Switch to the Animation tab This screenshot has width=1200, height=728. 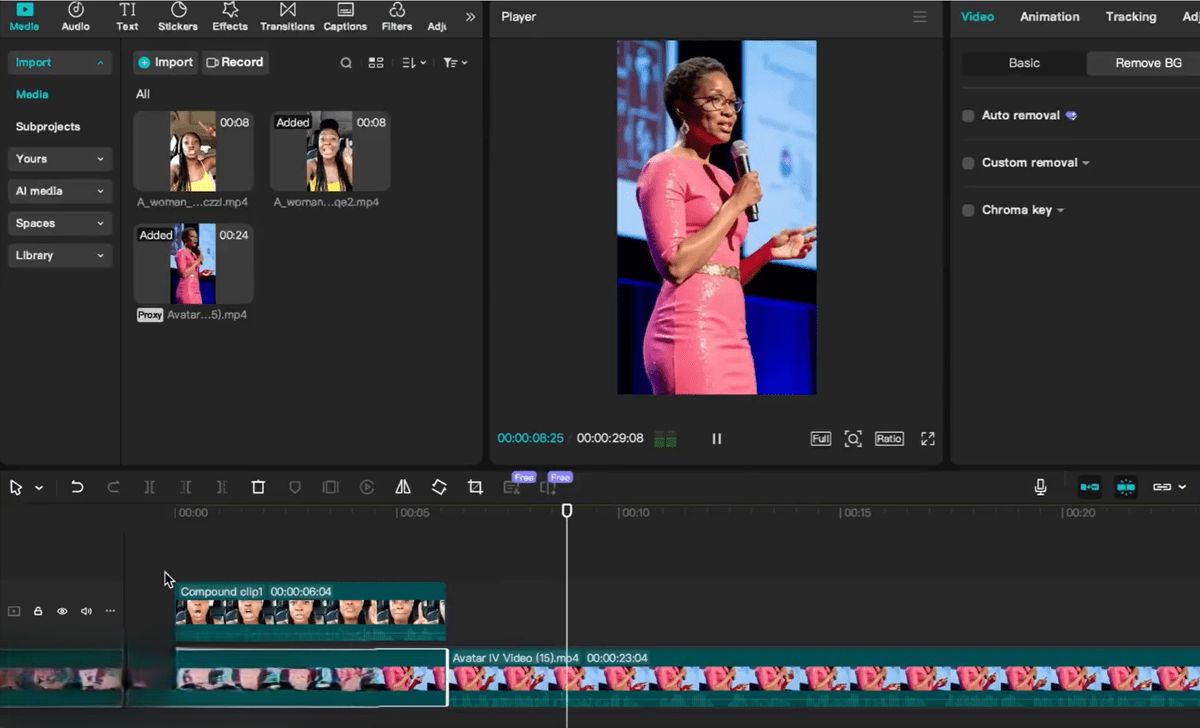coord(1049,17)
